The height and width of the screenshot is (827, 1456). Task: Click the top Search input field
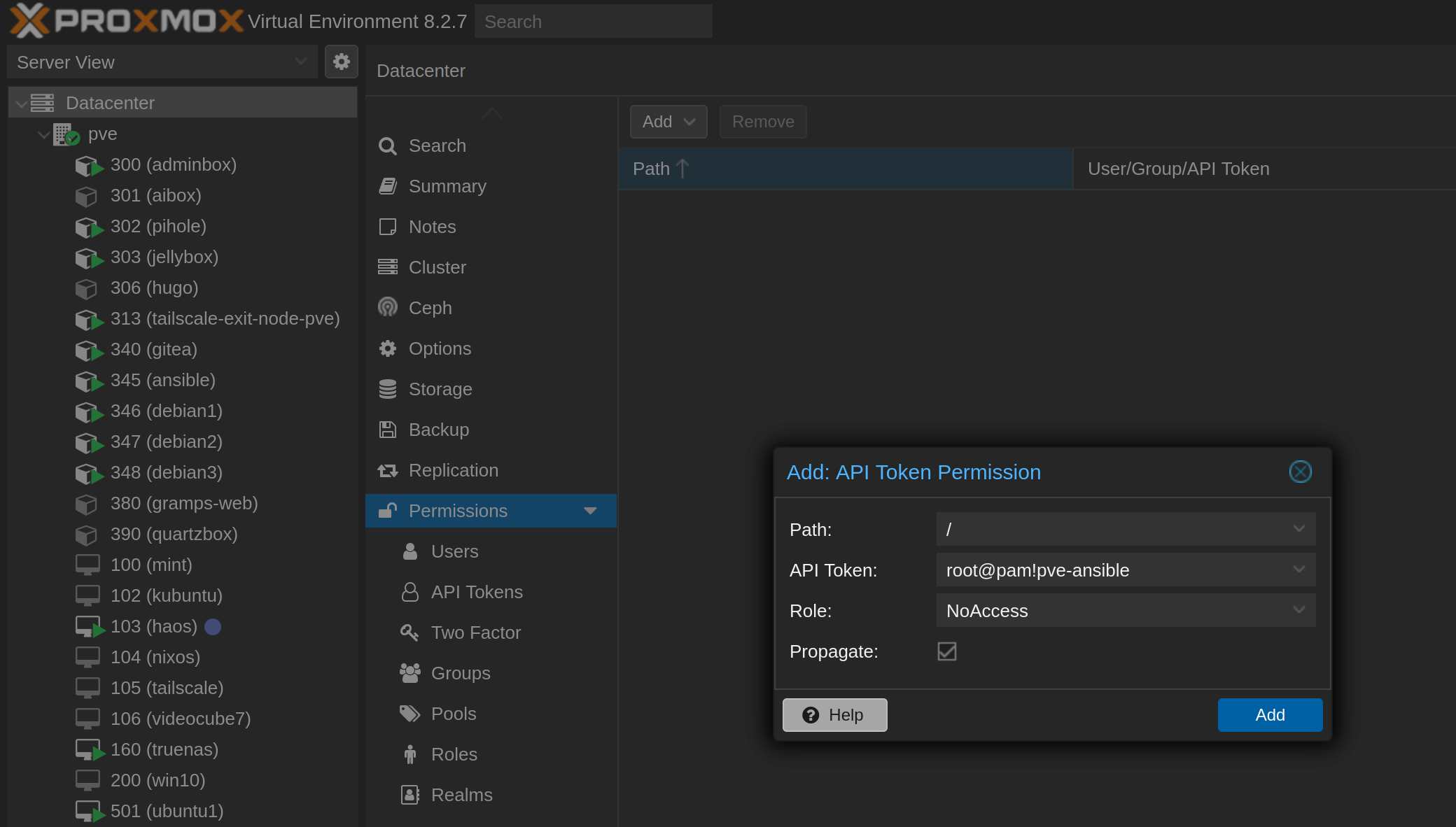coord(594,21)
